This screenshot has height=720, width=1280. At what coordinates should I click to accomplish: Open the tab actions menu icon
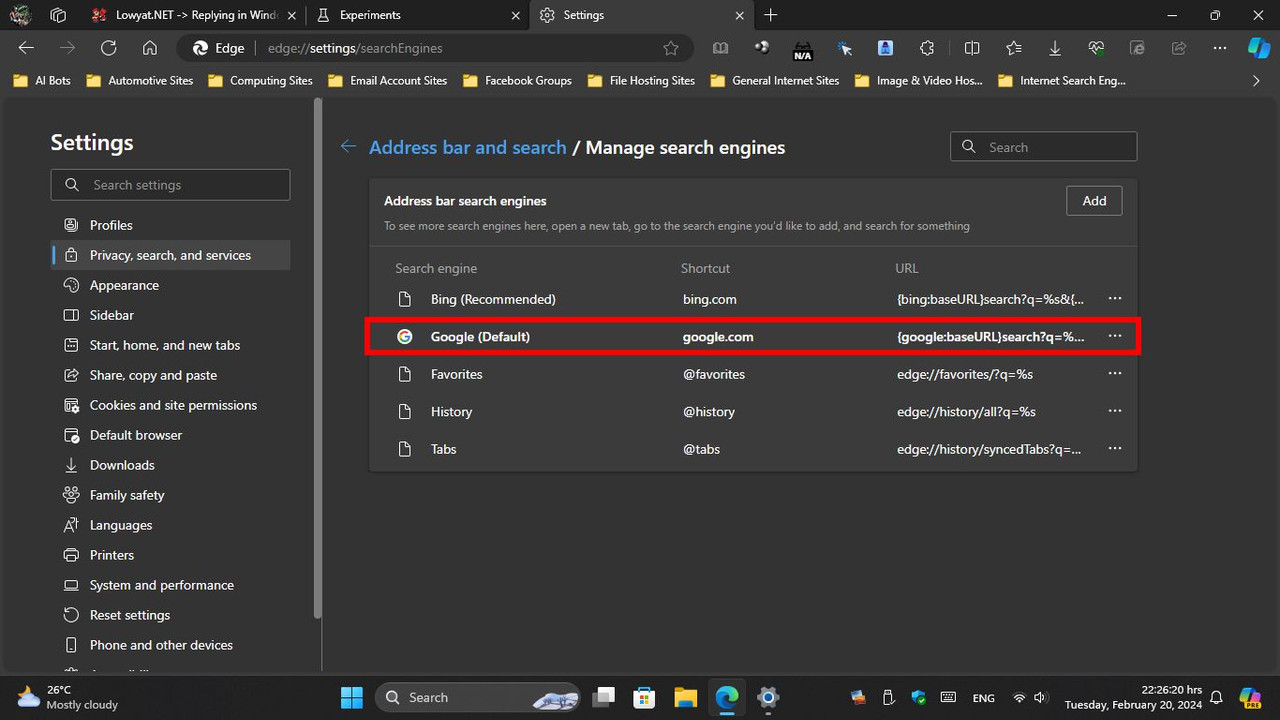coord(58,15)
